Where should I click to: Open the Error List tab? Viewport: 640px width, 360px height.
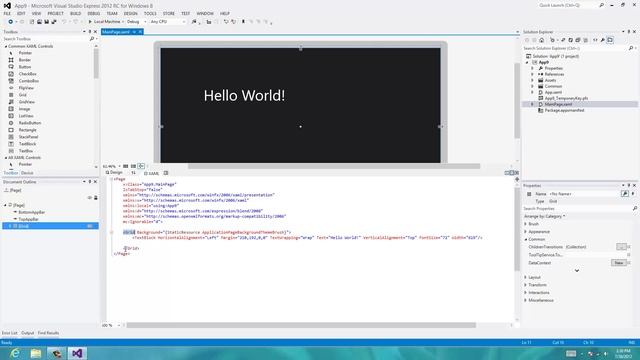coord(9,333)
